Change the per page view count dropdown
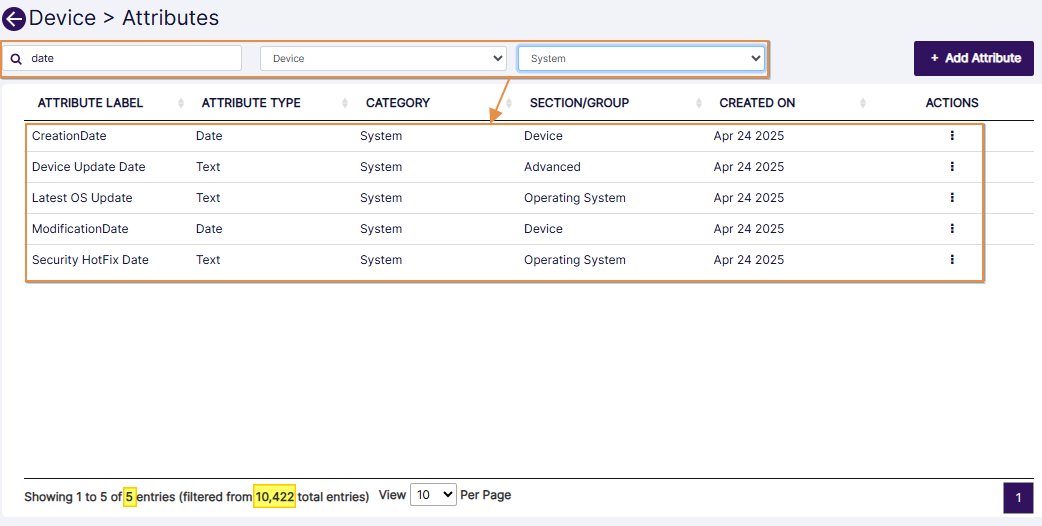 click(x=433, y=495)
